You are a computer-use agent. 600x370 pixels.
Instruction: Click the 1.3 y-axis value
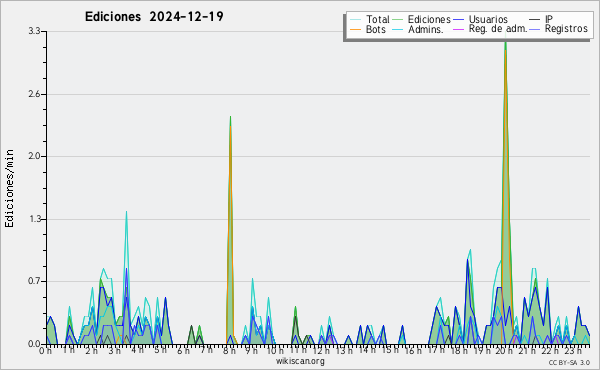[x=34, y=219]
